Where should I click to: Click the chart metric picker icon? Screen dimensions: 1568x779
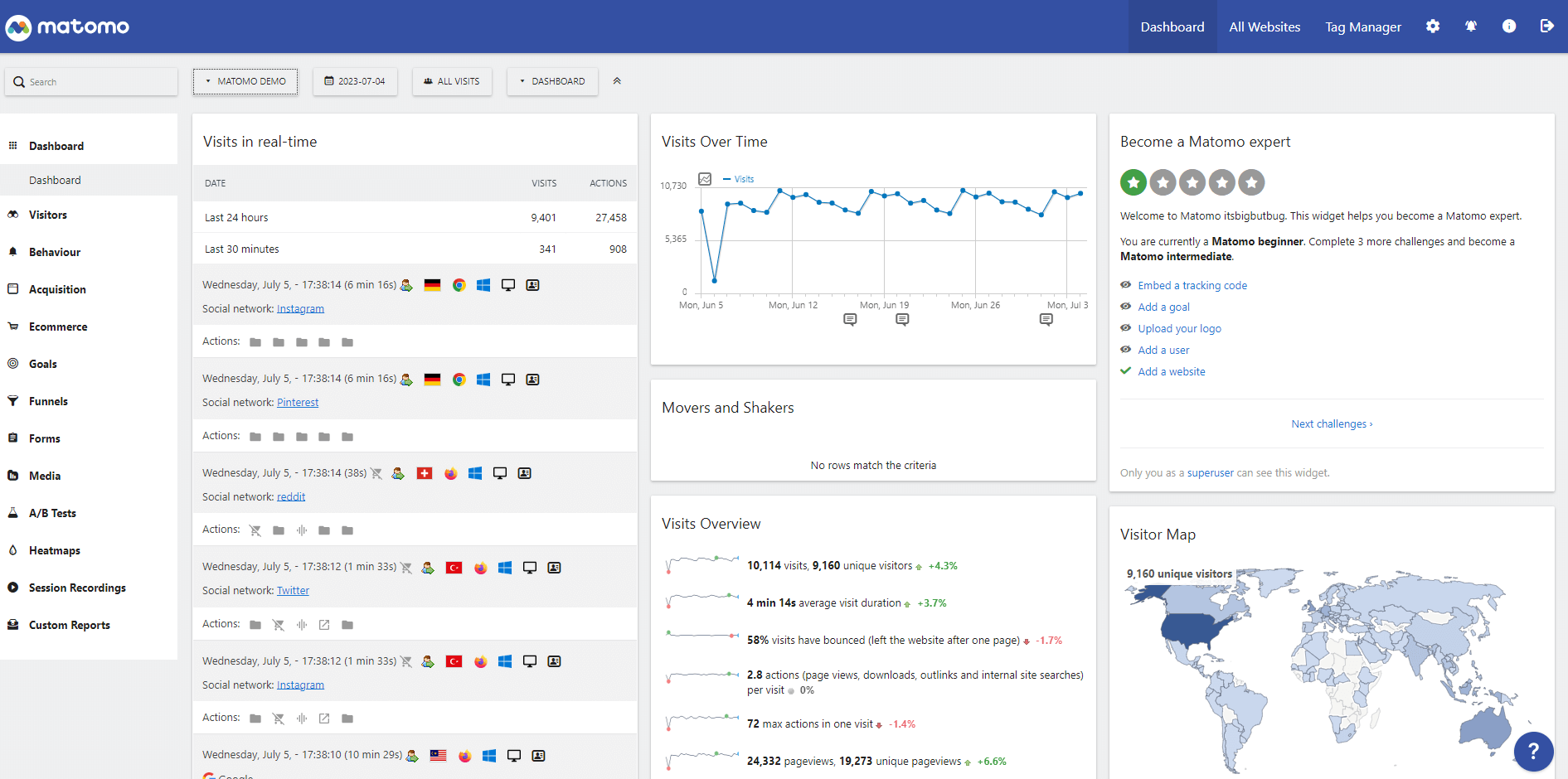coord(705,179)
